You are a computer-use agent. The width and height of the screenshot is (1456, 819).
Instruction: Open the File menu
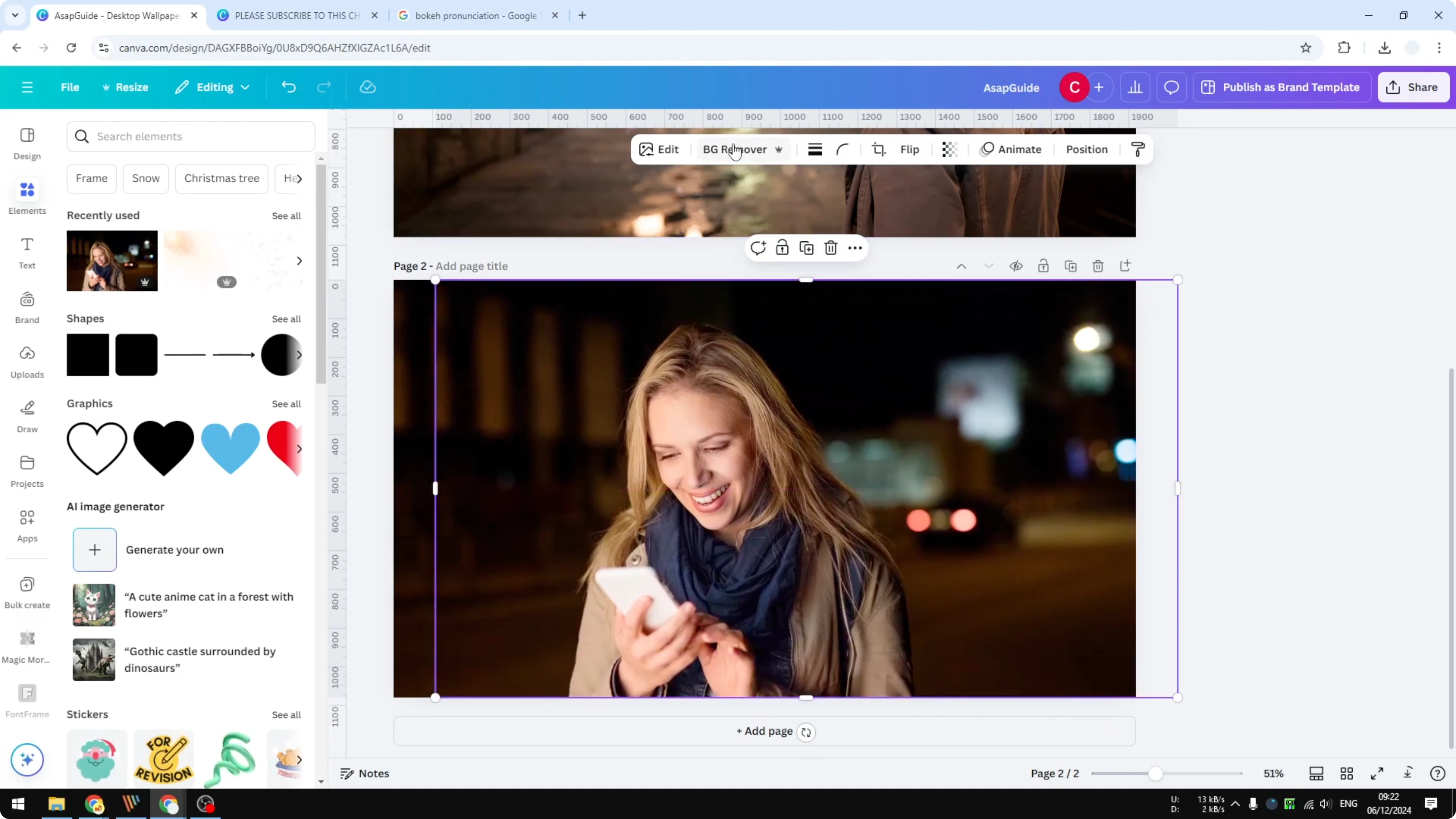70,87
